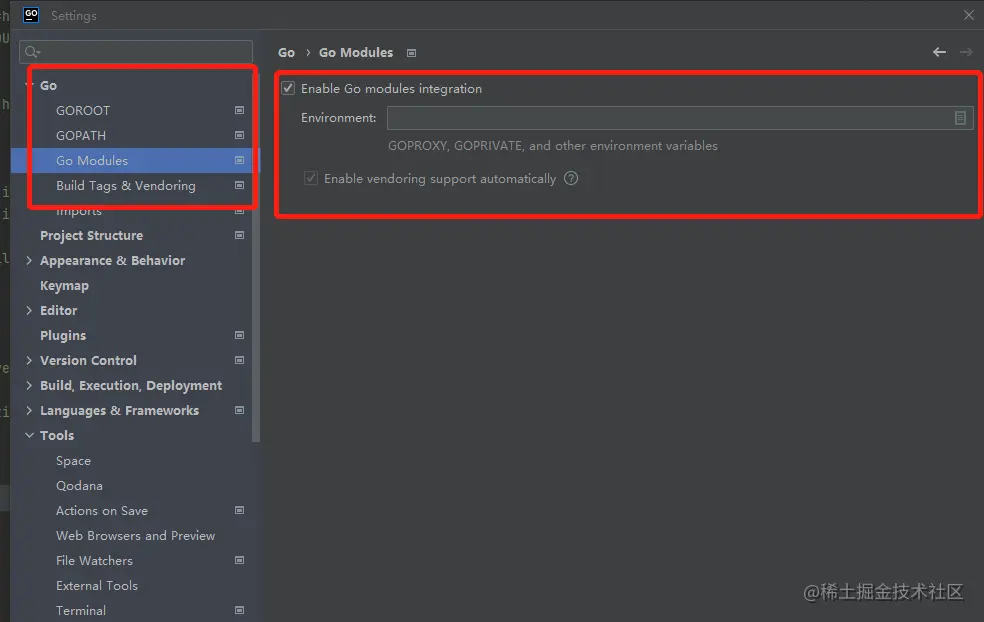Click the project-level icon beside Go Modules row

click(239, 161)
